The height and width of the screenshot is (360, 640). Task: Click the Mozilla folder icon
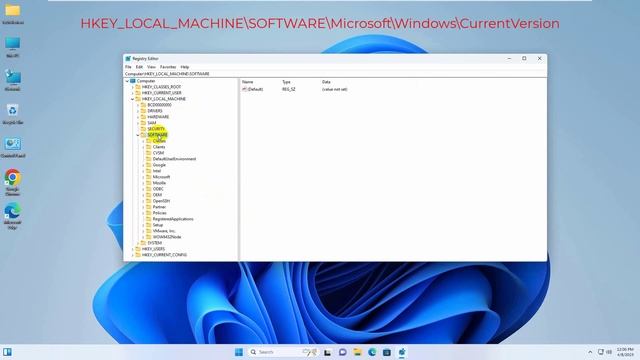click(149, 183)
